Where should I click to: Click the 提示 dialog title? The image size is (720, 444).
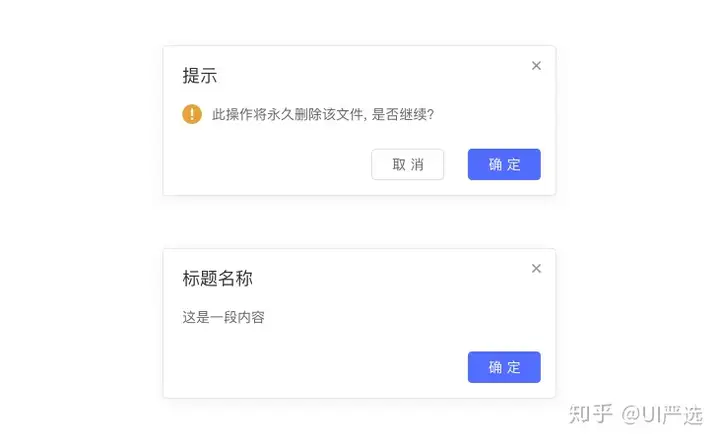pos(200,76)
